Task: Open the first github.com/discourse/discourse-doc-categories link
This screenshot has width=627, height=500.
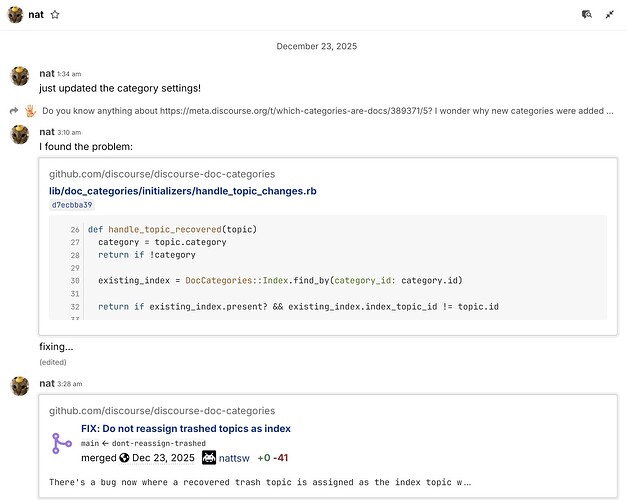Action: pyautogui.click(x=162, y=174)
